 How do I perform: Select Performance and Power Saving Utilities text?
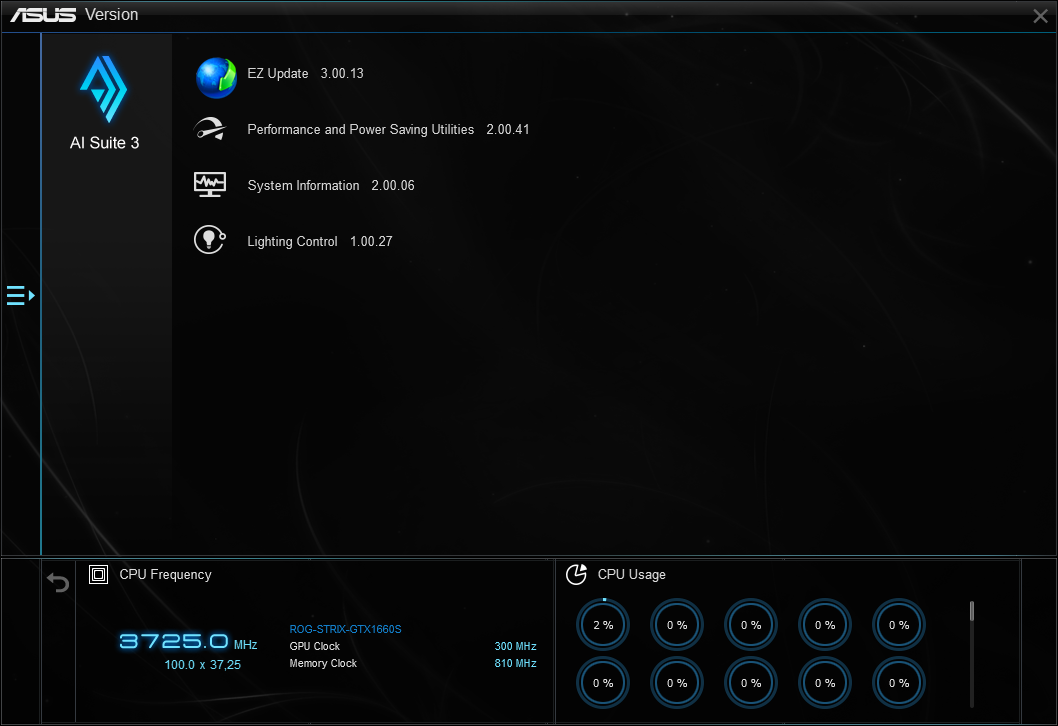360,130
